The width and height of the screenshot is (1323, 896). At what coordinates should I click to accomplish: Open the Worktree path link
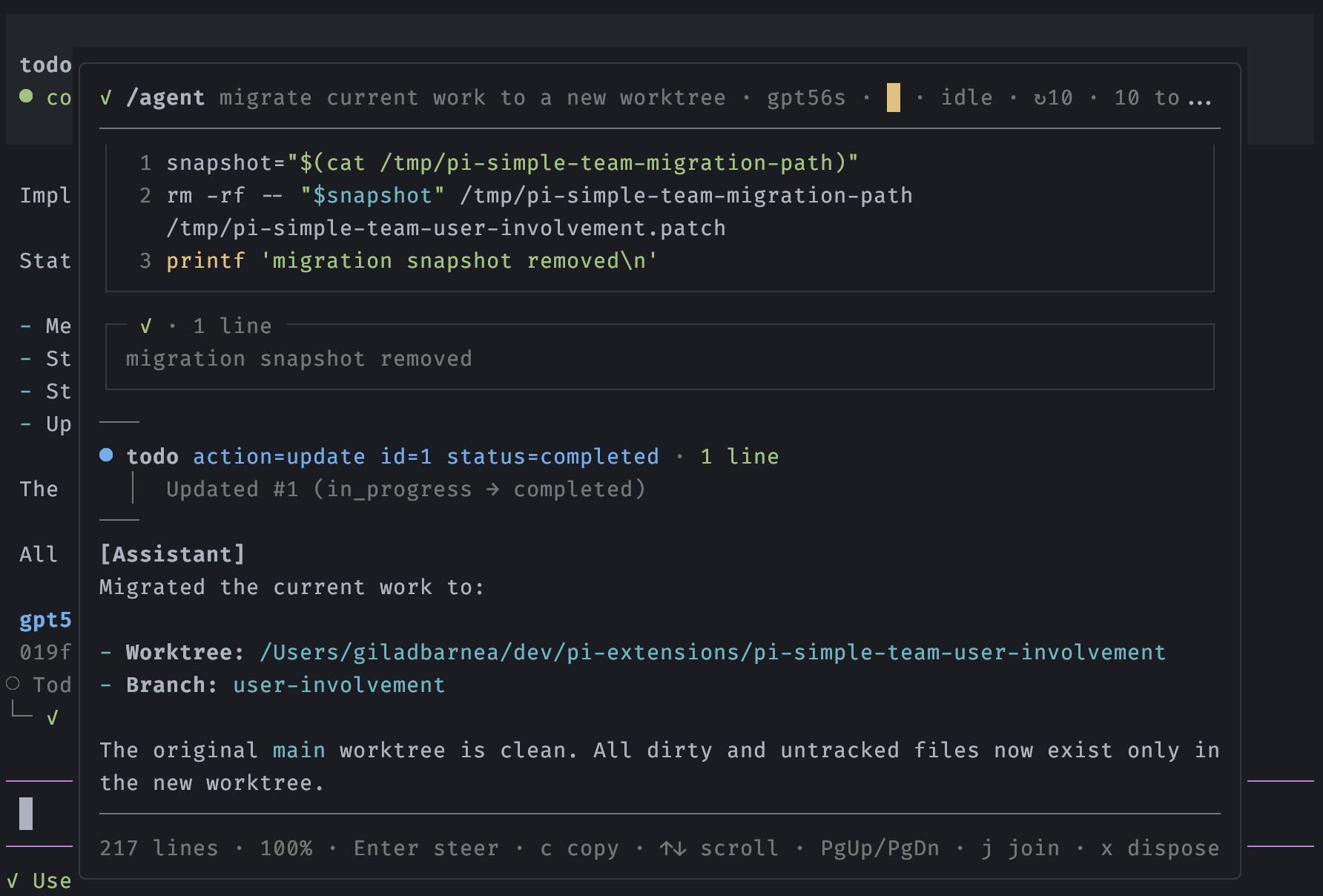[713, 653]
